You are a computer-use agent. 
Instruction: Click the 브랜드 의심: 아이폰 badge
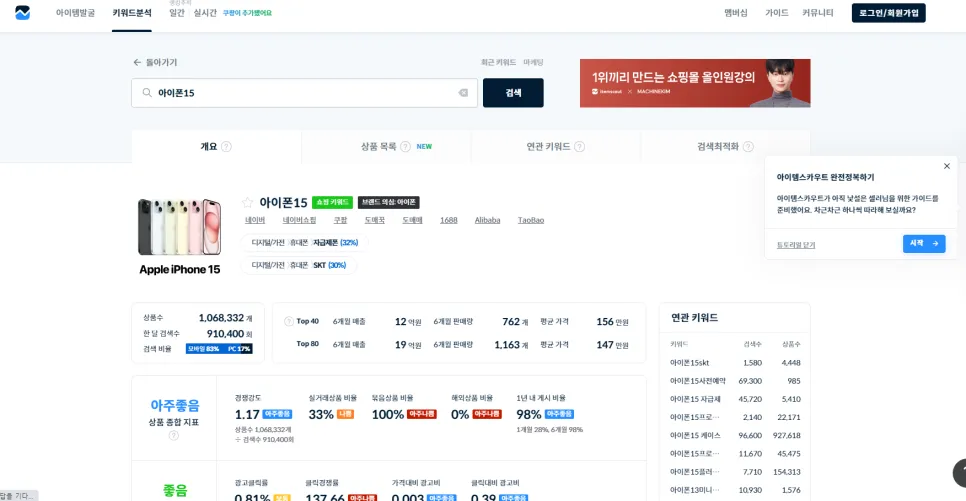(389, 202)
